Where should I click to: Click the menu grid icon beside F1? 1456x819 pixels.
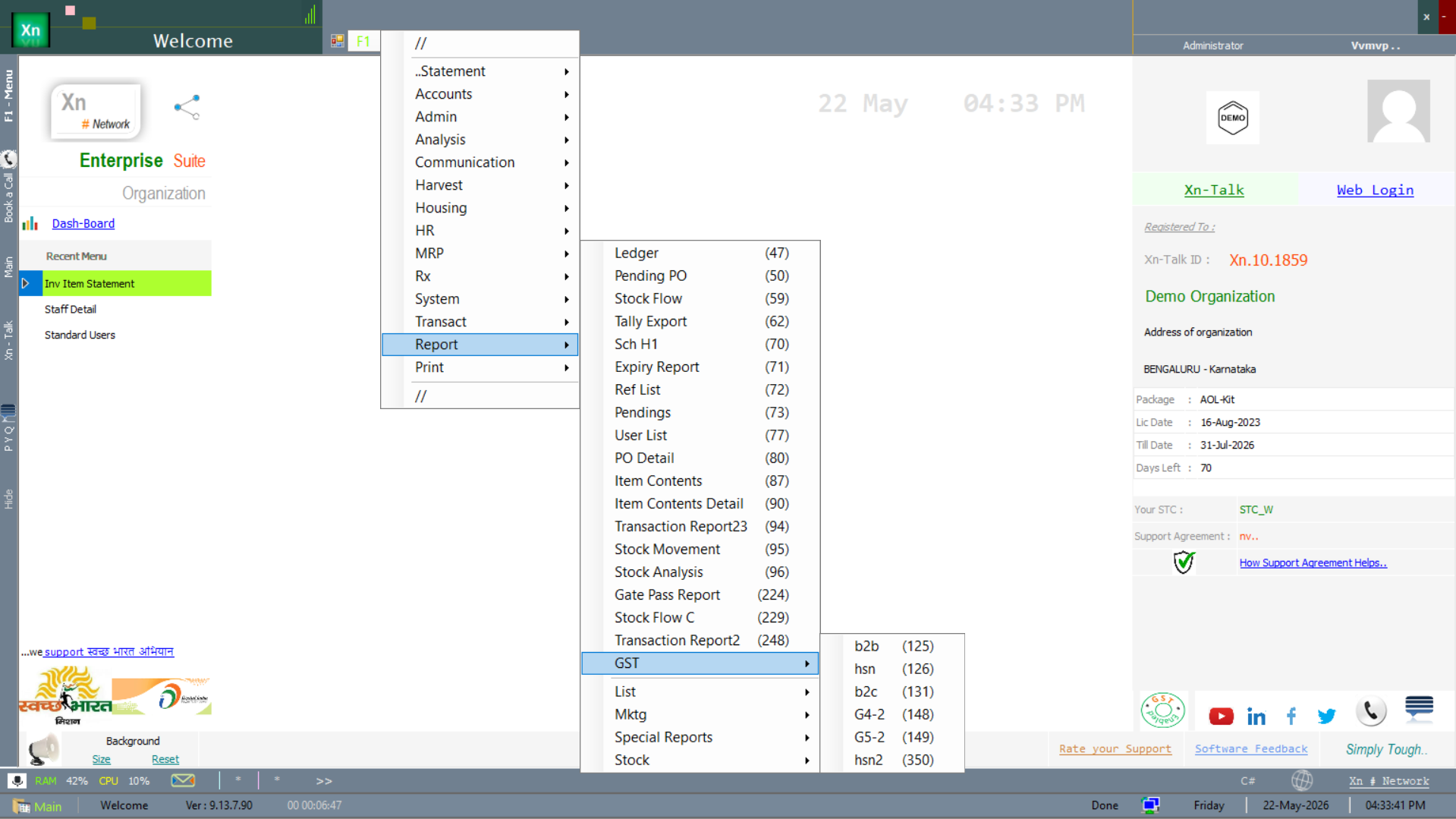(337, 41)
